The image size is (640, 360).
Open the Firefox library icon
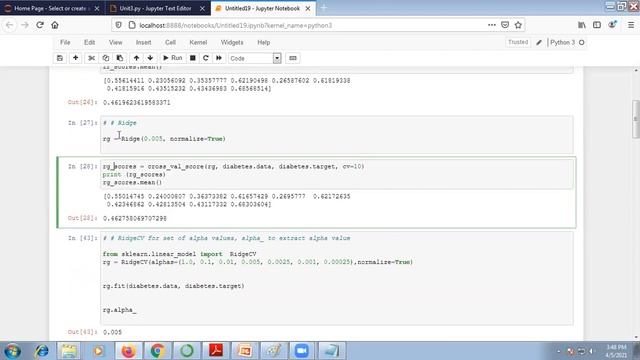pyautogui.click(x=582, y=25)
